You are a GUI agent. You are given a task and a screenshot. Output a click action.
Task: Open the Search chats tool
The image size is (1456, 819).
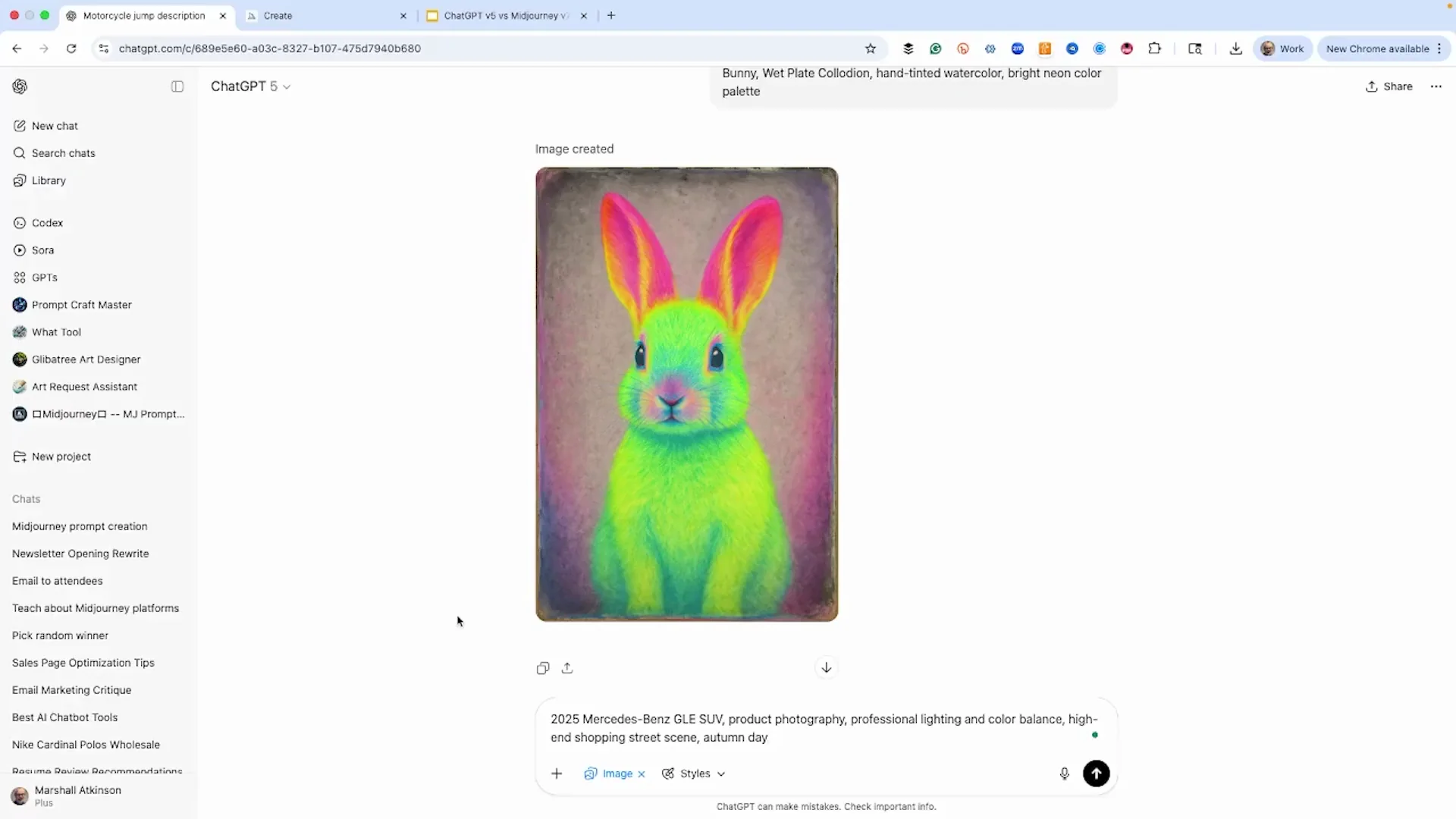(63, 152)
